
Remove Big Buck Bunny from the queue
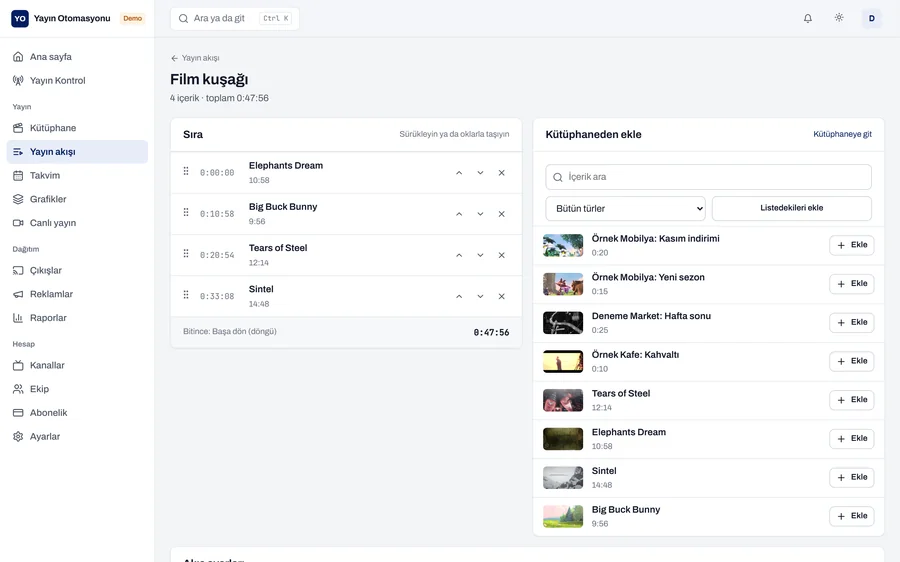coord(502,214)
